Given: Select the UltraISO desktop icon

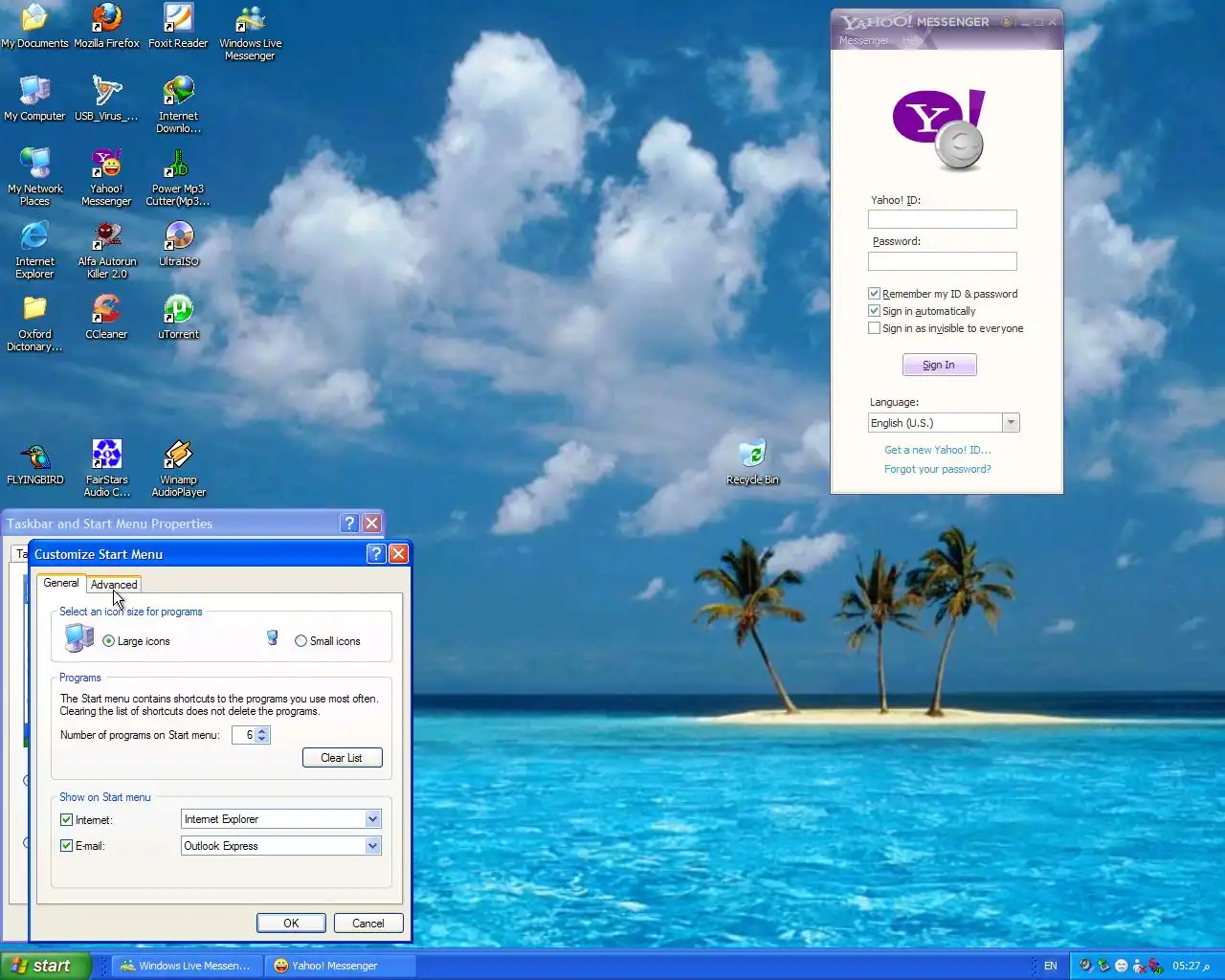Looking at the screenshot, I should point(178,245).
